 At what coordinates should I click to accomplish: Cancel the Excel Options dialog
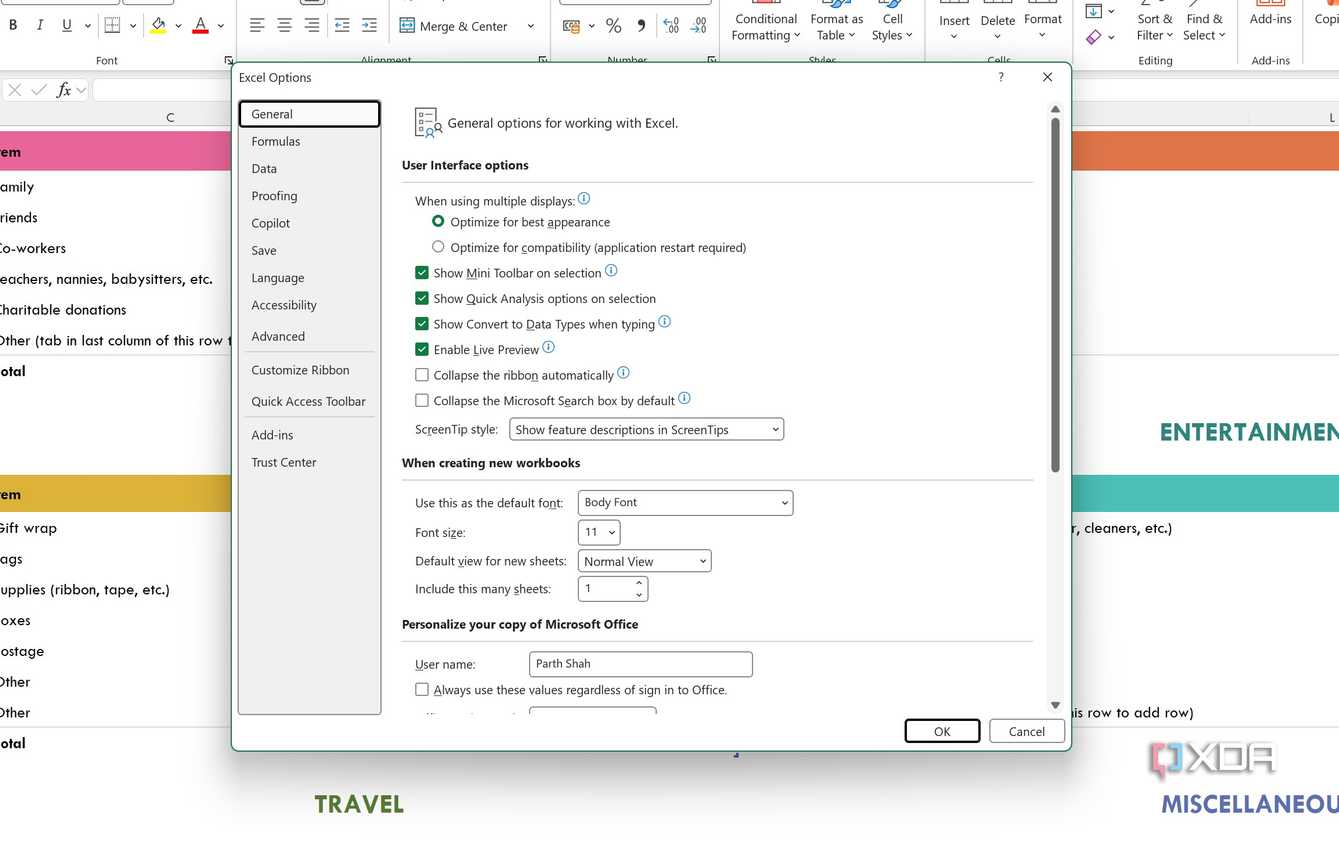pos(1027,731)
